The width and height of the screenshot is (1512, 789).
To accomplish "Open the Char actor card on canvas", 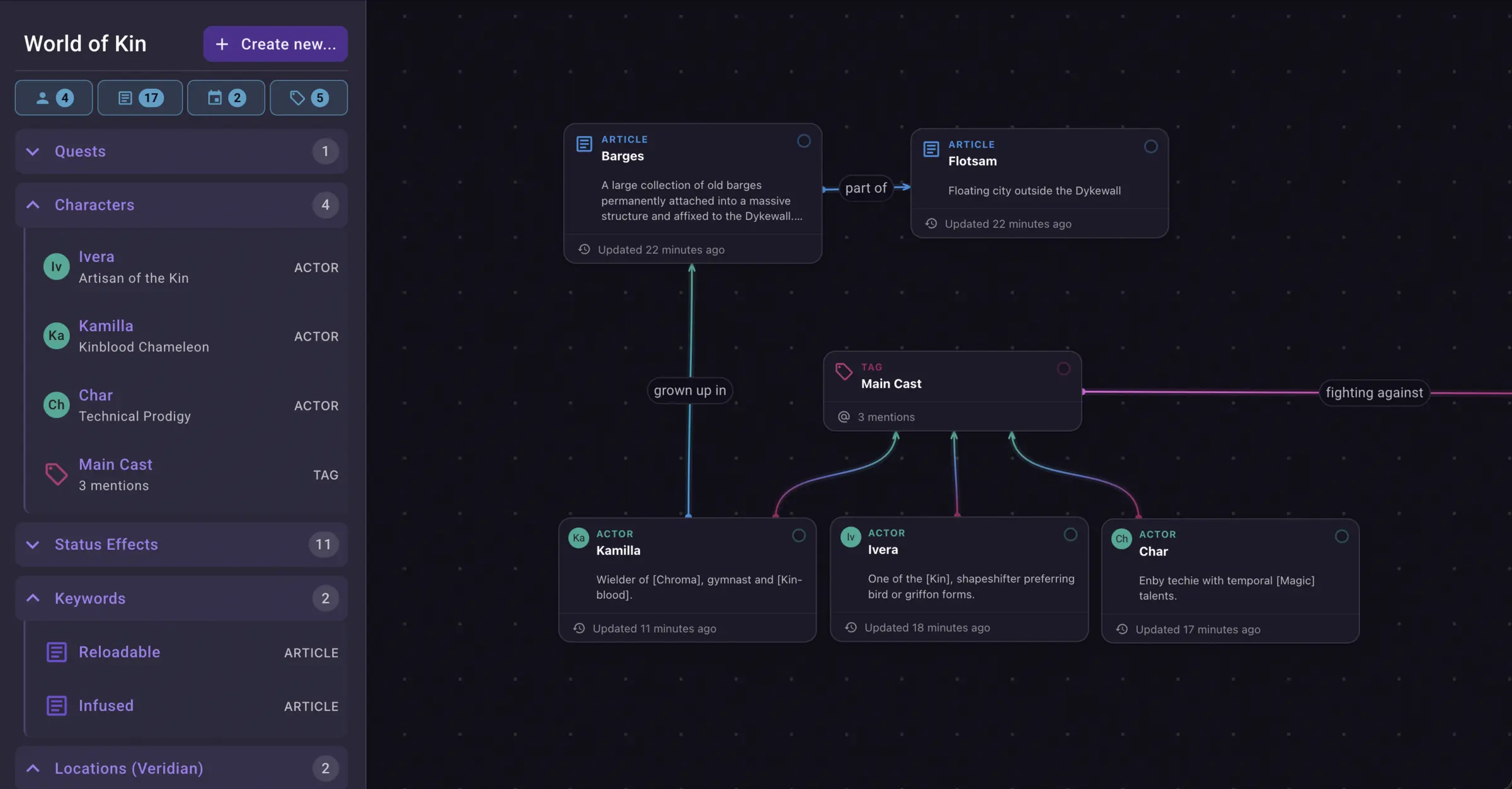I will 1230,581.
